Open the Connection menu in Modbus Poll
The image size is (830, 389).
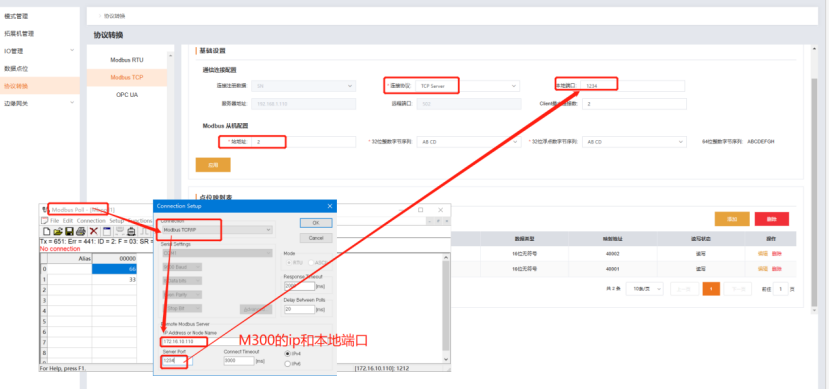[91, 220]
